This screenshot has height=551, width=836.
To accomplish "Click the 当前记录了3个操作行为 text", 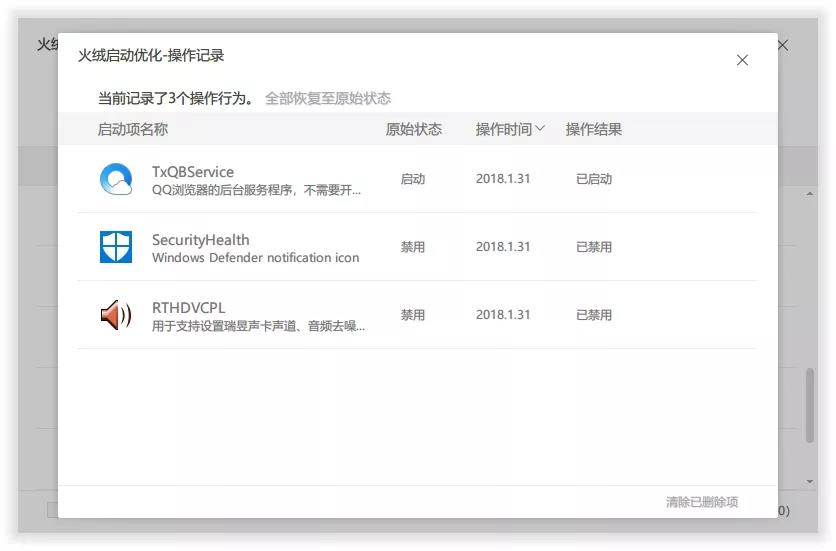I will coord(176,98).
